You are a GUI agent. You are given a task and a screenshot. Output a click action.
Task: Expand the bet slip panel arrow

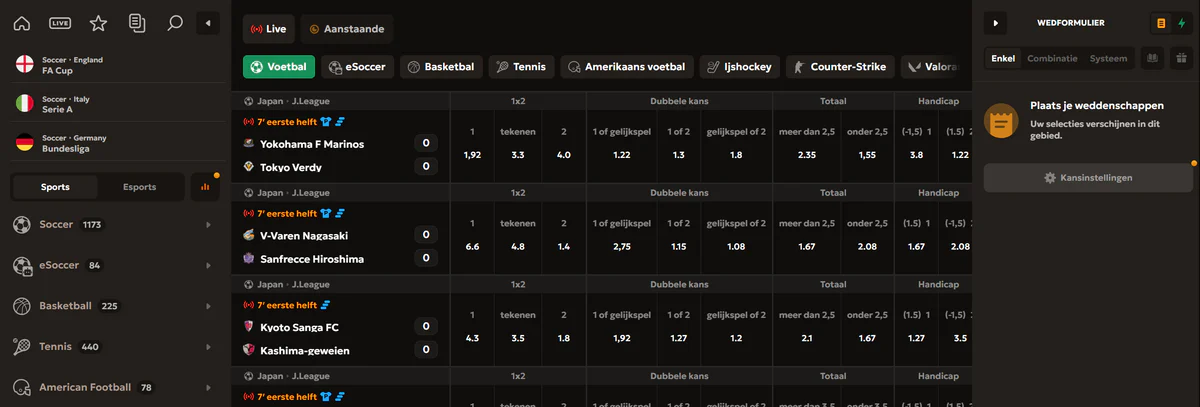996,22
